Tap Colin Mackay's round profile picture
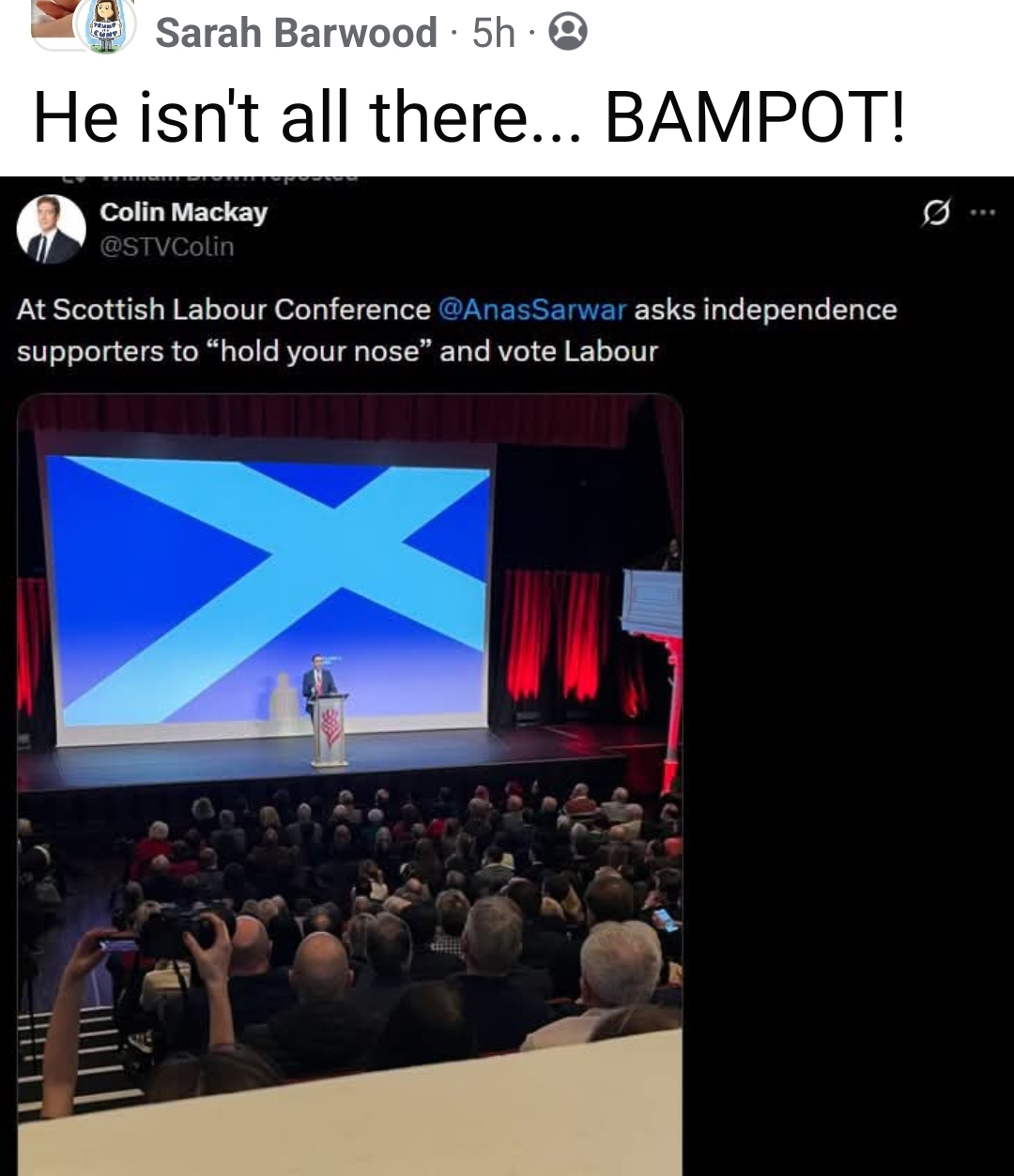This screenshot has height=1176, width=1014. pos(52,229)
